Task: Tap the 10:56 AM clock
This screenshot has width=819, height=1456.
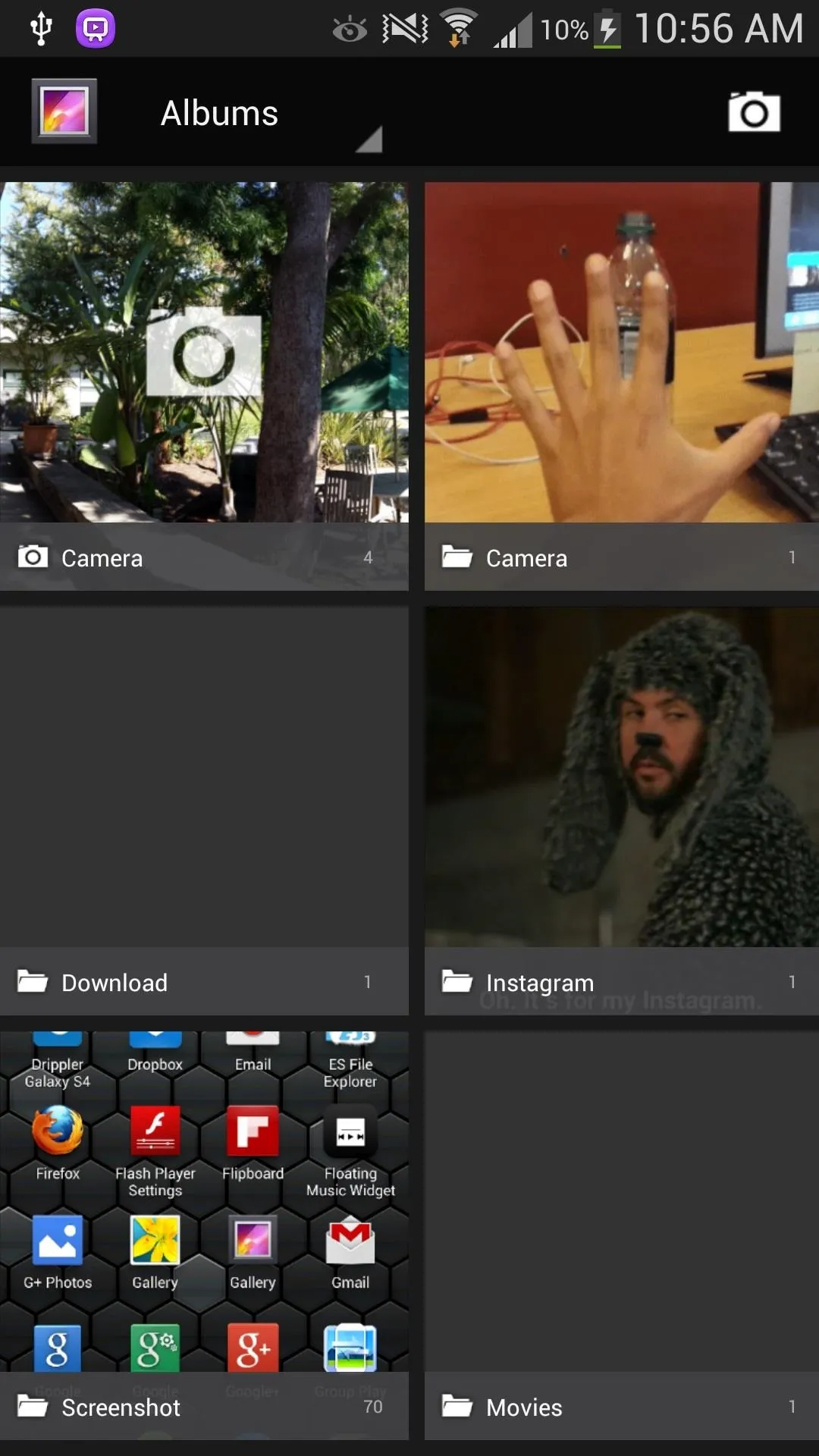Action: pos(719,29)
